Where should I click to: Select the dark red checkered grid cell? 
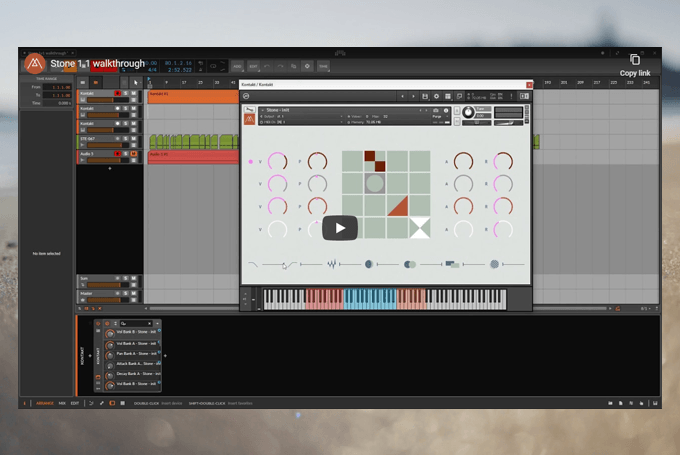click(375, 161)
